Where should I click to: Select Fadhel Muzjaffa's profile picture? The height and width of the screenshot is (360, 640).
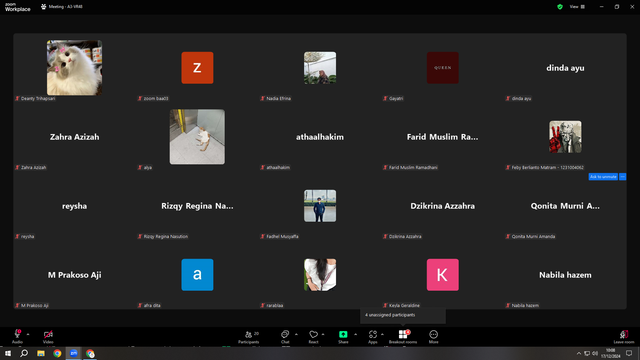click(x=320, y=206)
